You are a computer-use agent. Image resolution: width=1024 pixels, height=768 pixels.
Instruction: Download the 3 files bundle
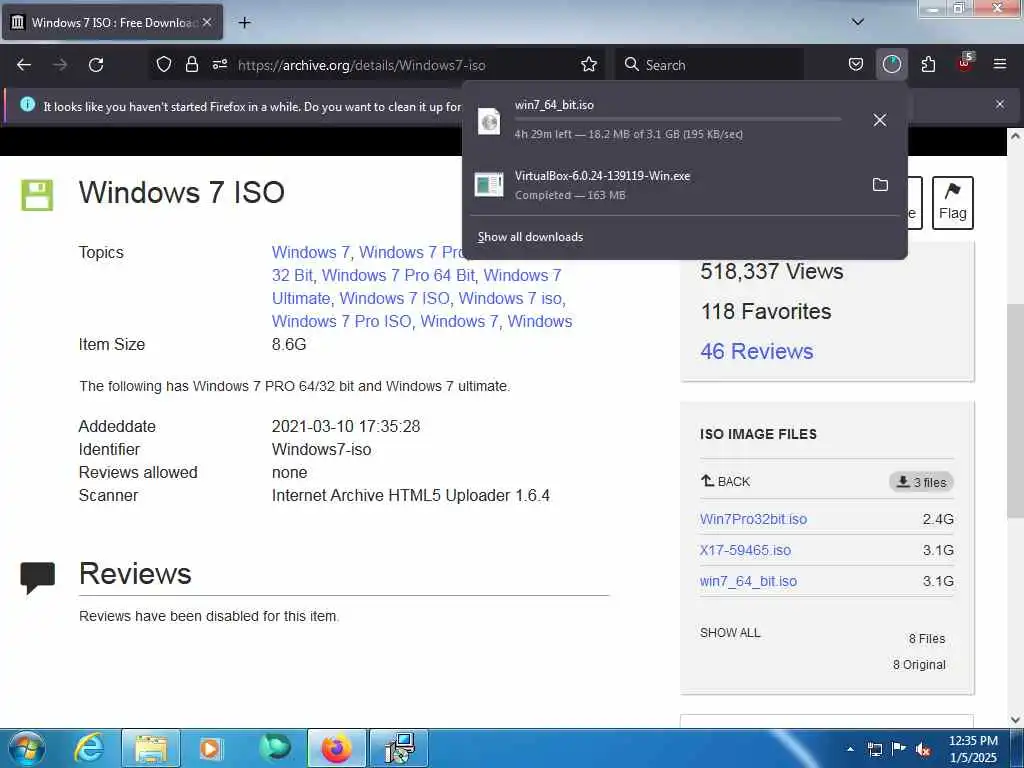921,482
